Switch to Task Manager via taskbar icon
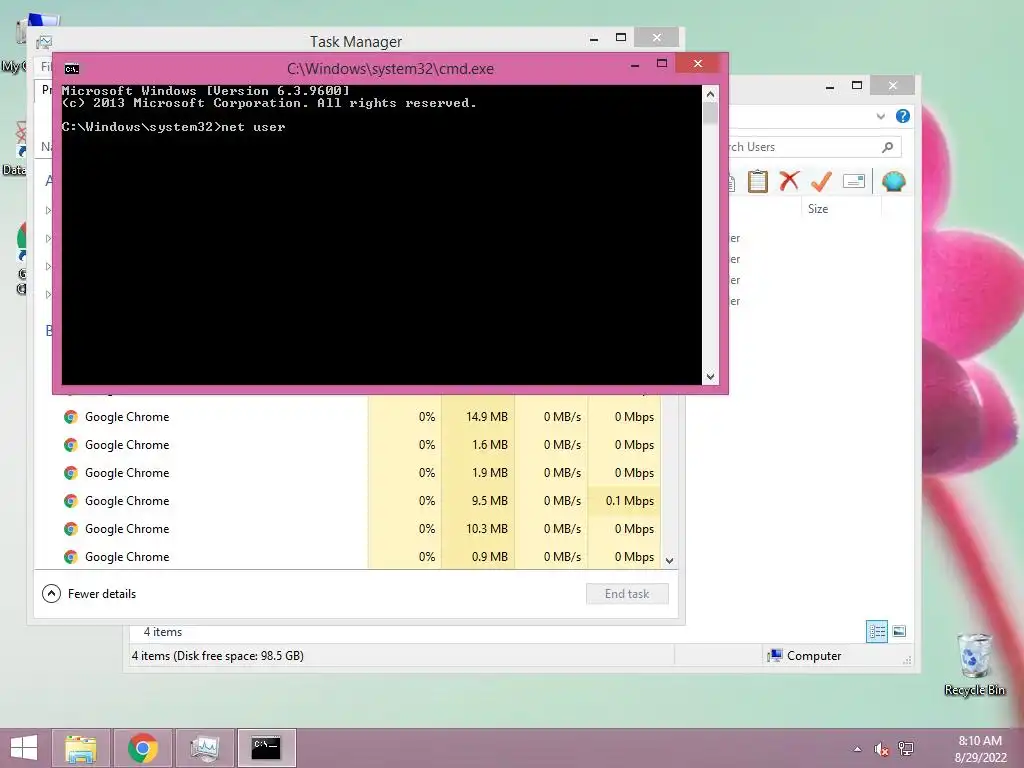 coord(204,748)
